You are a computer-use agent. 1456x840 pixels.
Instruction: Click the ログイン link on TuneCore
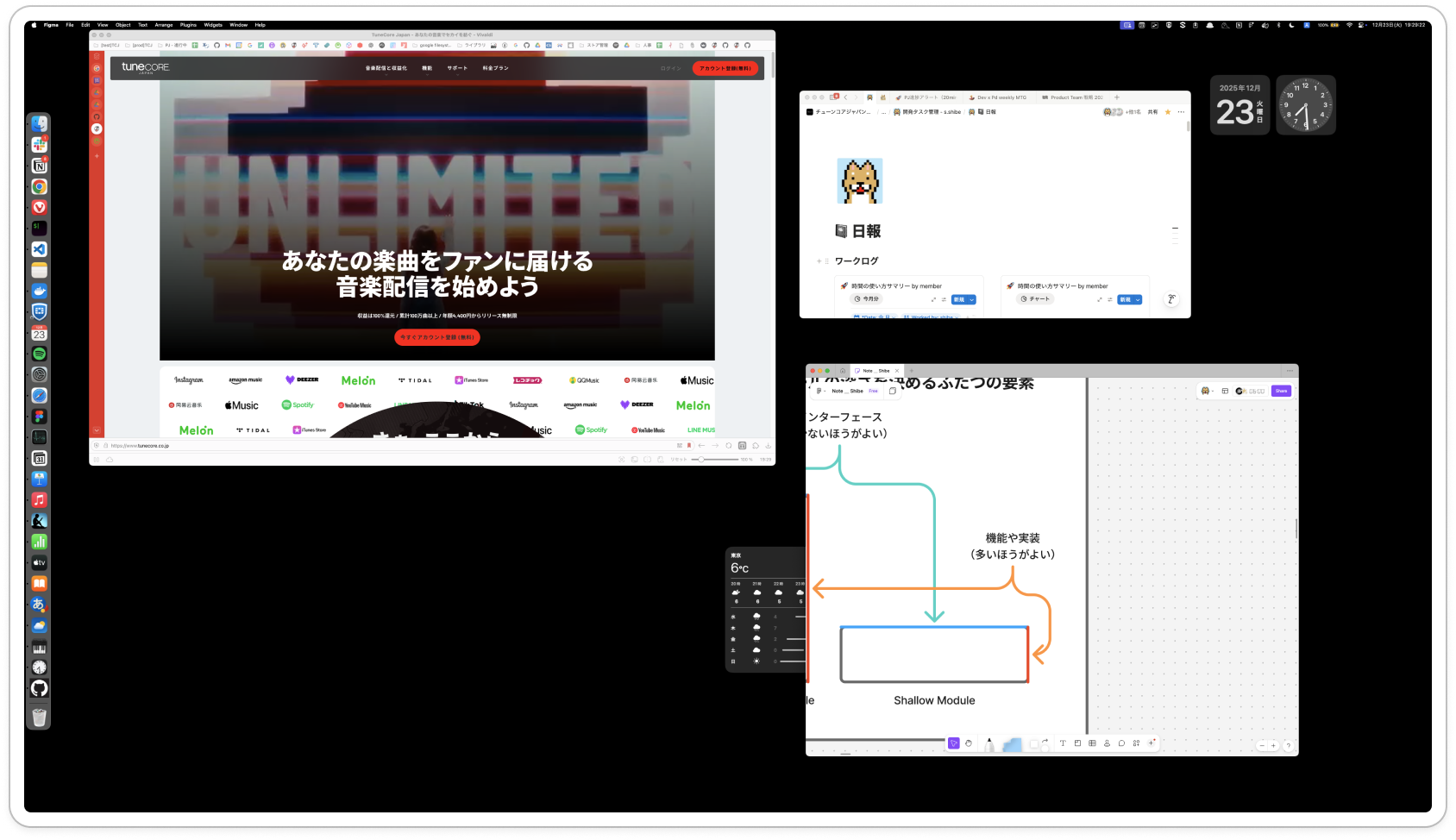[670, 68]
